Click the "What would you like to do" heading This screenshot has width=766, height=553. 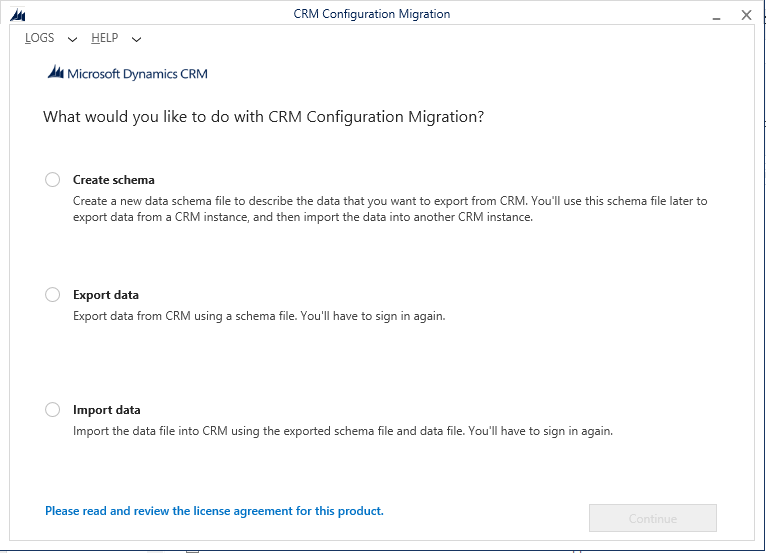(x=264, y=117)
